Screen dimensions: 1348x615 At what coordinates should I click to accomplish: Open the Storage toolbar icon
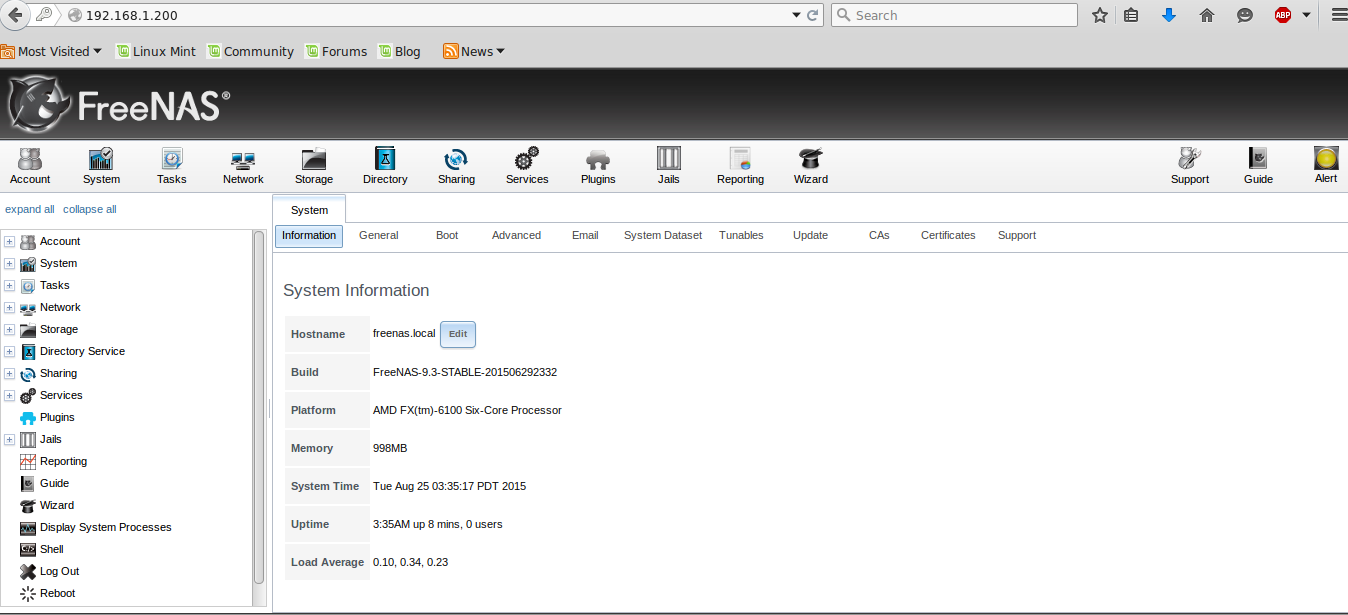pyautogui.click(x=314, y=166)
